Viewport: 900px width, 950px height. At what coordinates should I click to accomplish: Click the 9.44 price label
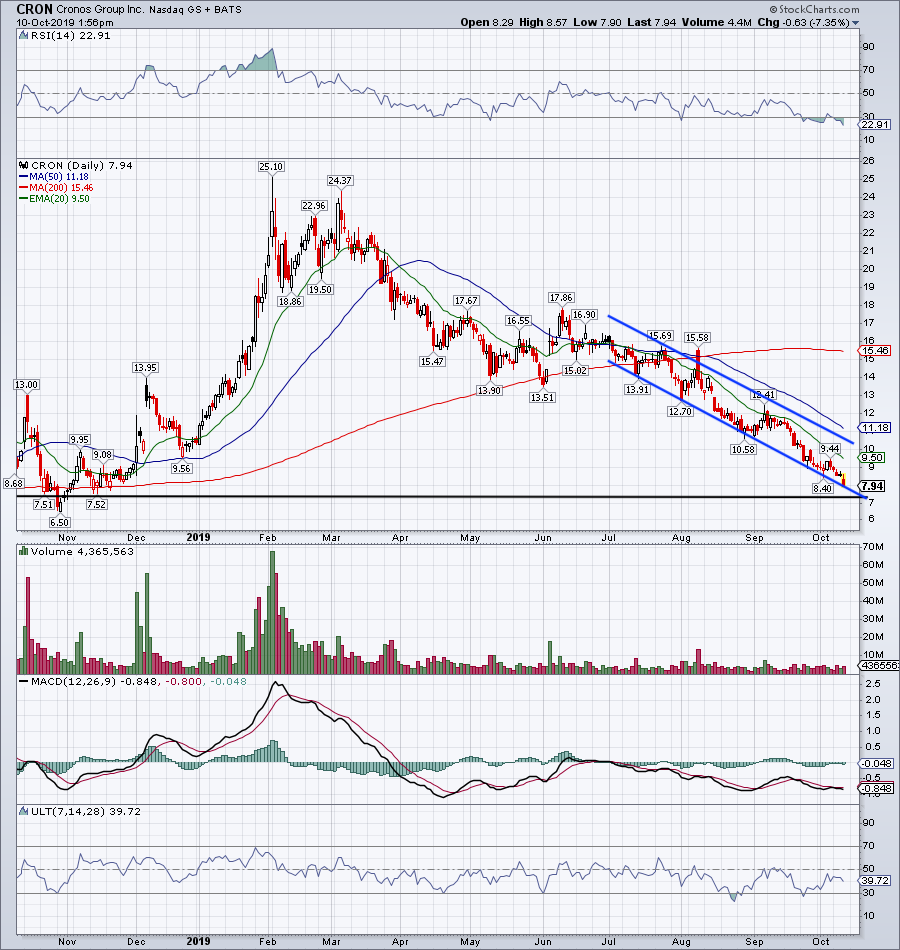830,449
